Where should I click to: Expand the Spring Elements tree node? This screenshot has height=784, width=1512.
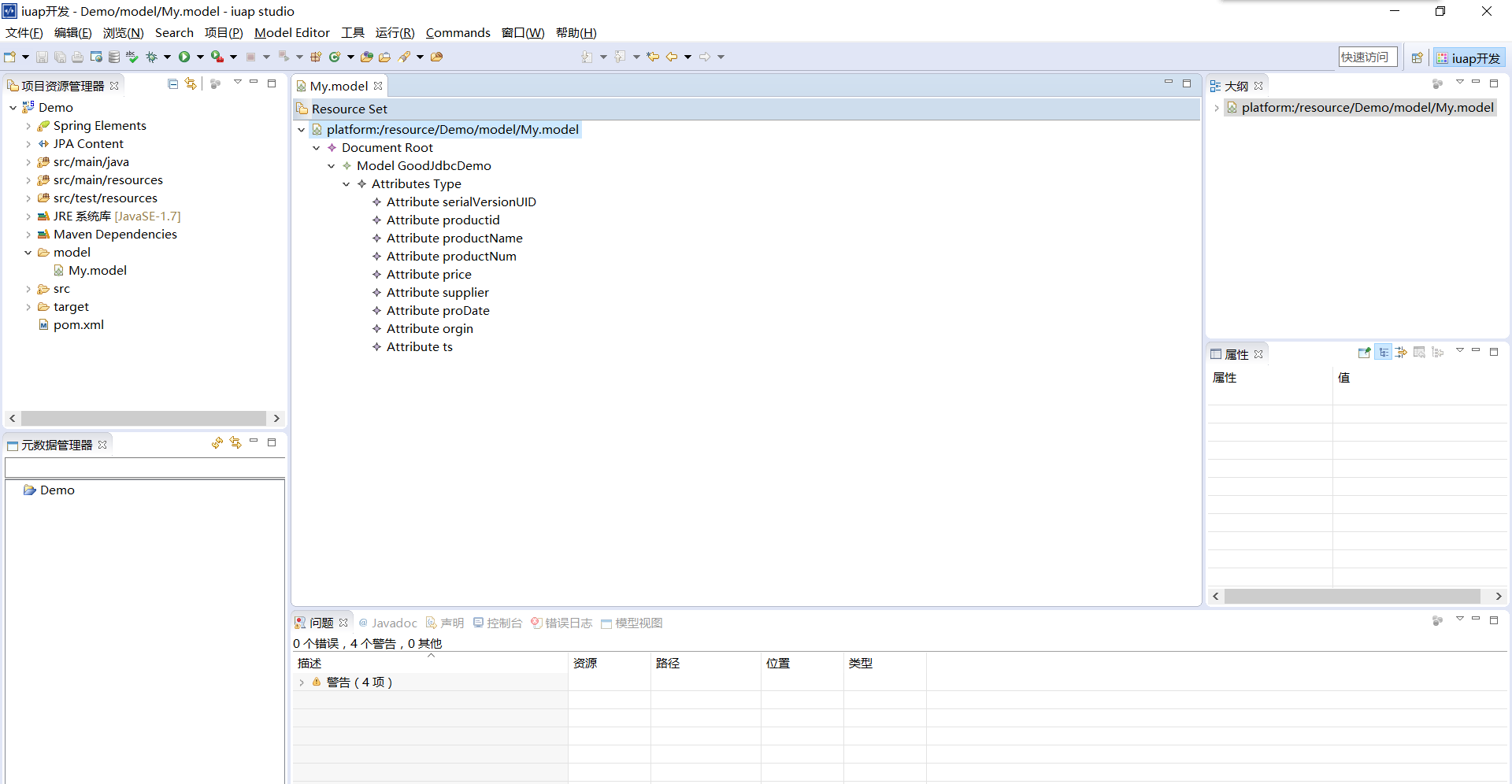coord(28,126)
